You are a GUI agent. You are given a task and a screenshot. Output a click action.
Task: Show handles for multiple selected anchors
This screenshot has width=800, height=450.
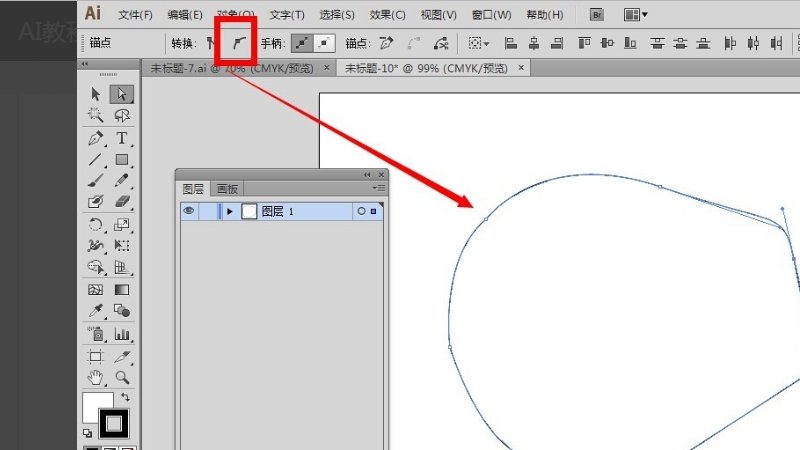coord(302,43)
